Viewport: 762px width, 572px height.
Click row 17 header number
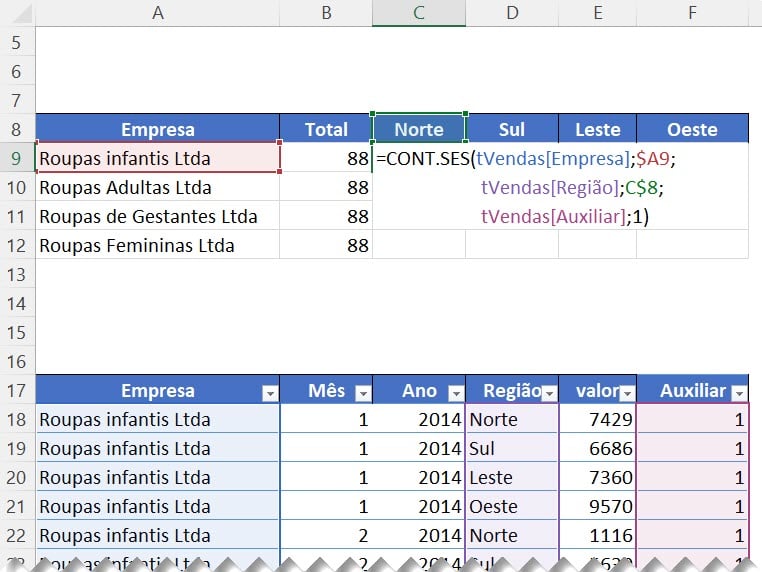coord(17,390)
